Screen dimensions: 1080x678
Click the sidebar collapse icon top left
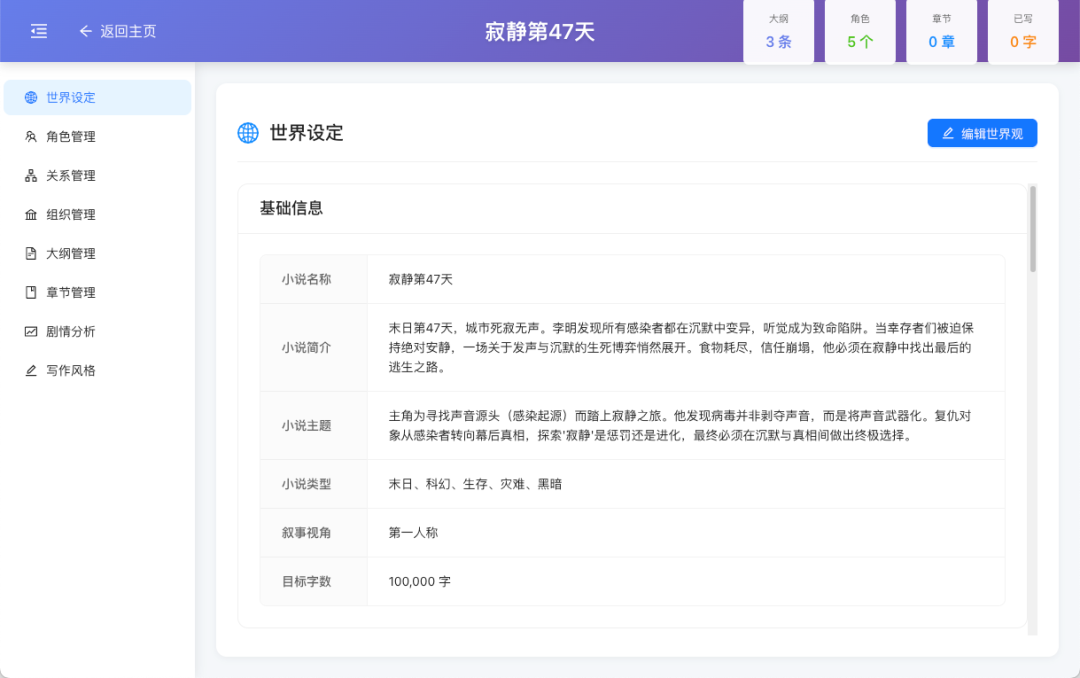(39, 31)
